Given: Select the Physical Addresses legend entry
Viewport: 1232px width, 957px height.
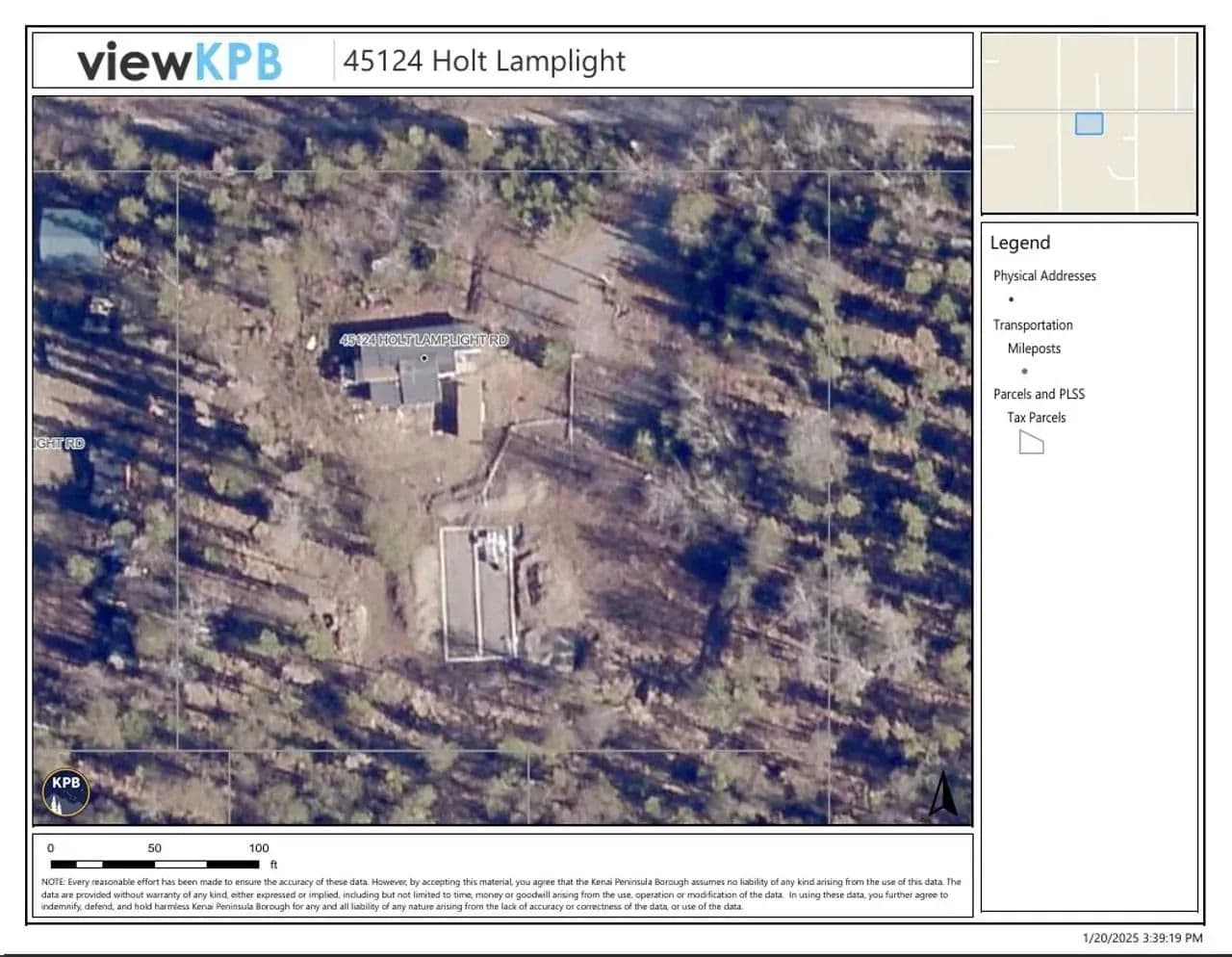Looking at the screenshot, I should pyautogui.click(x=1044, y=275).
